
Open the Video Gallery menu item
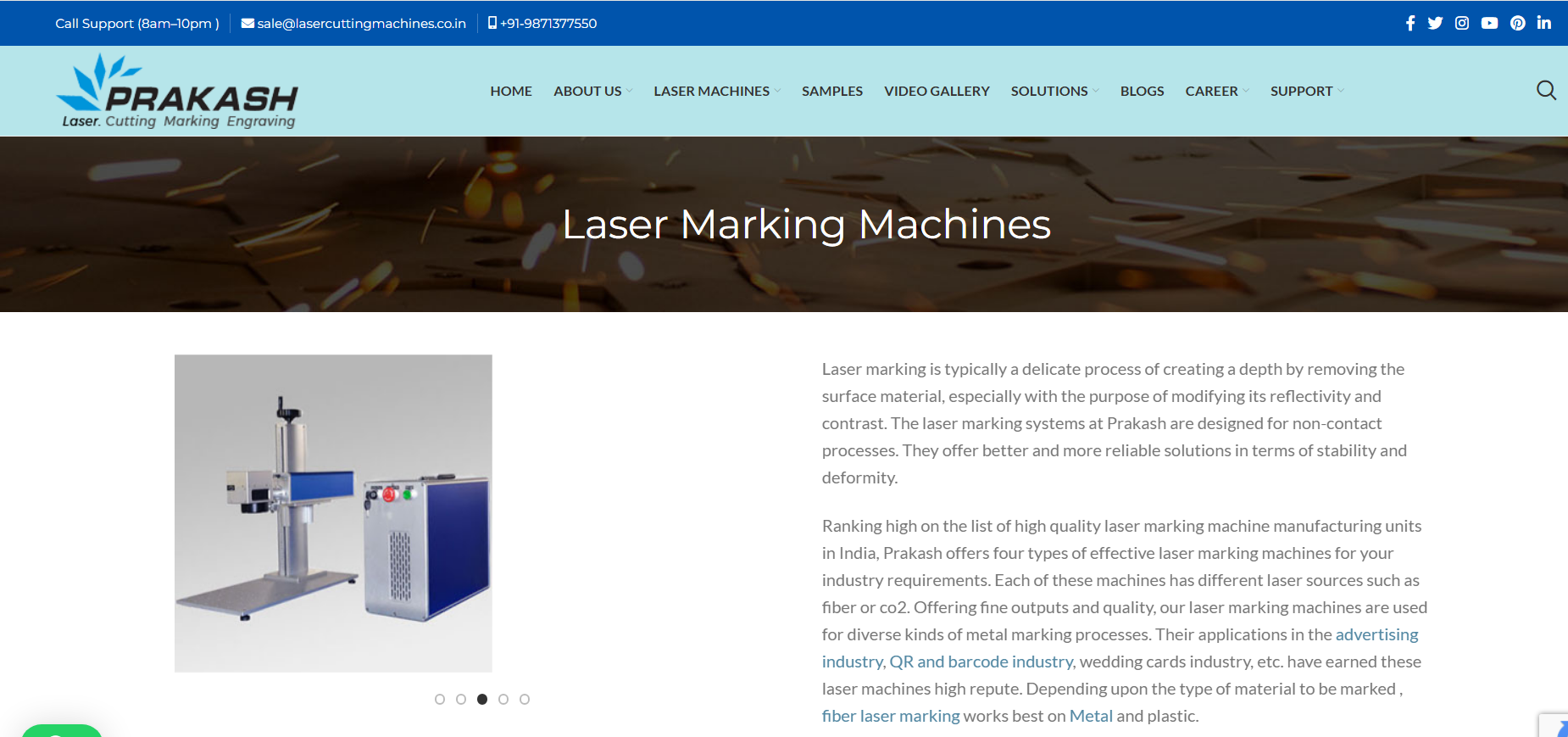937,91
